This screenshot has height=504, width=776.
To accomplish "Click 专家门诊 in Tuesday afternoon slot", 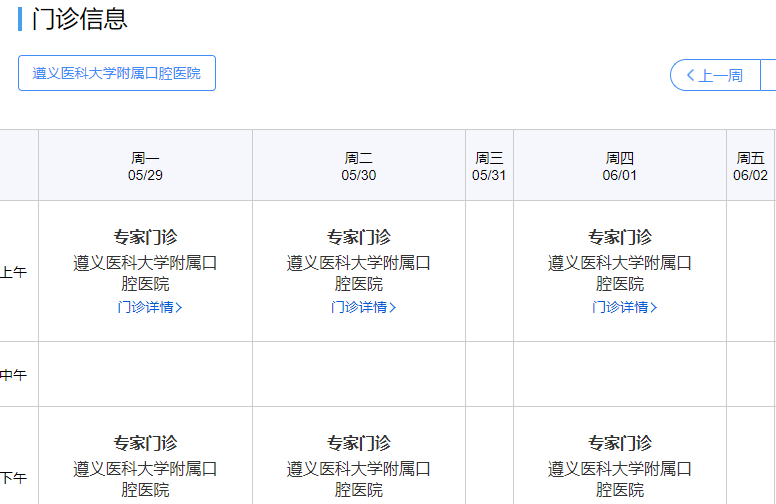I will coord(359,443).
